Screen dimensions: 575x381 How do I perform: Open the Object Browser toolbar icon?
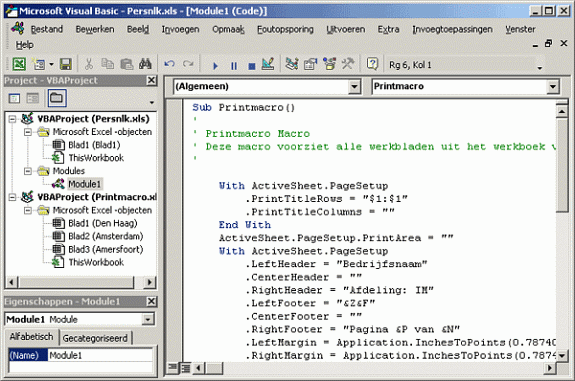point(329,65)
